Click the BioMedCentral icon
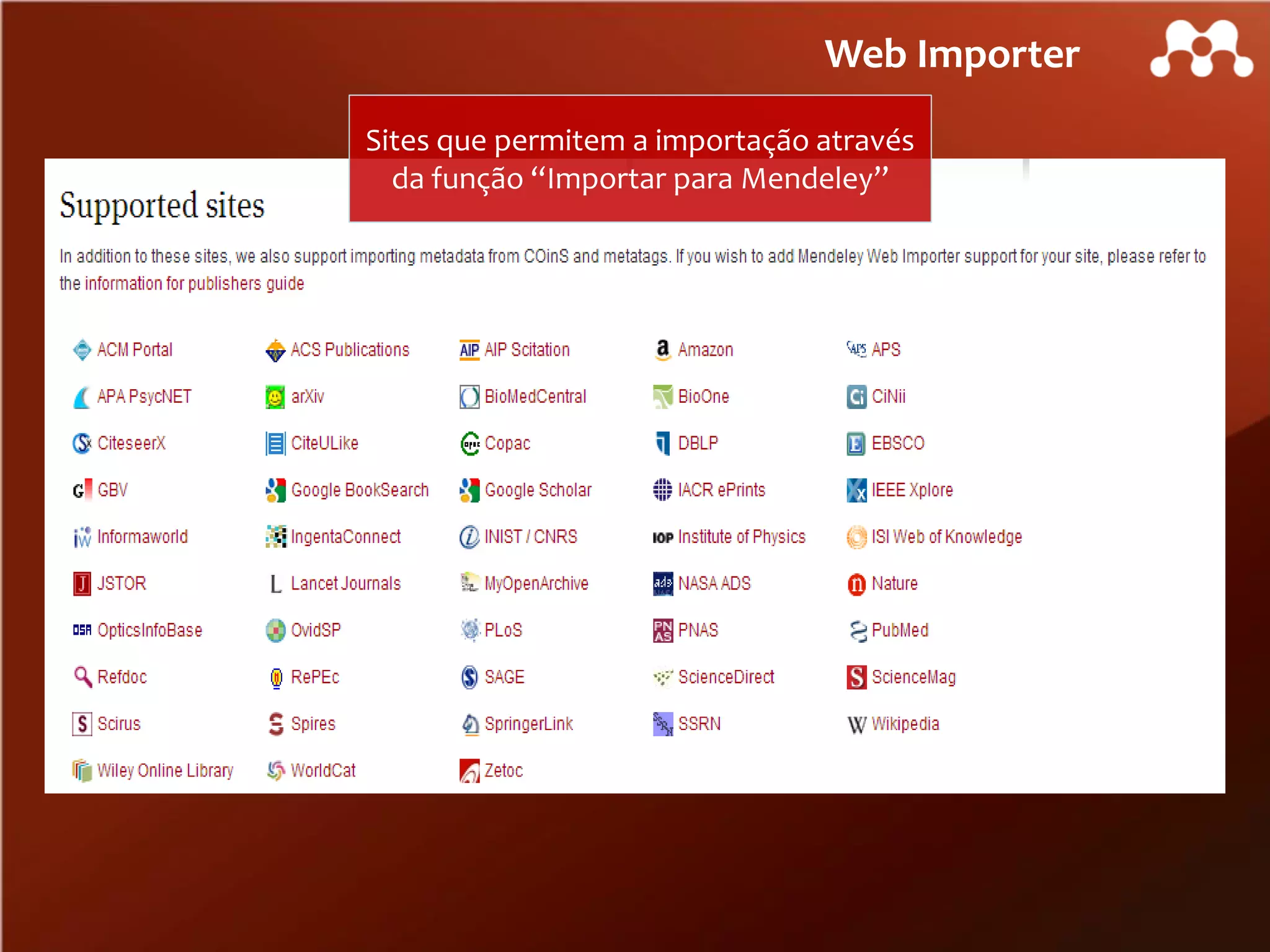The image size is (1270, 952). pos(469,397)
